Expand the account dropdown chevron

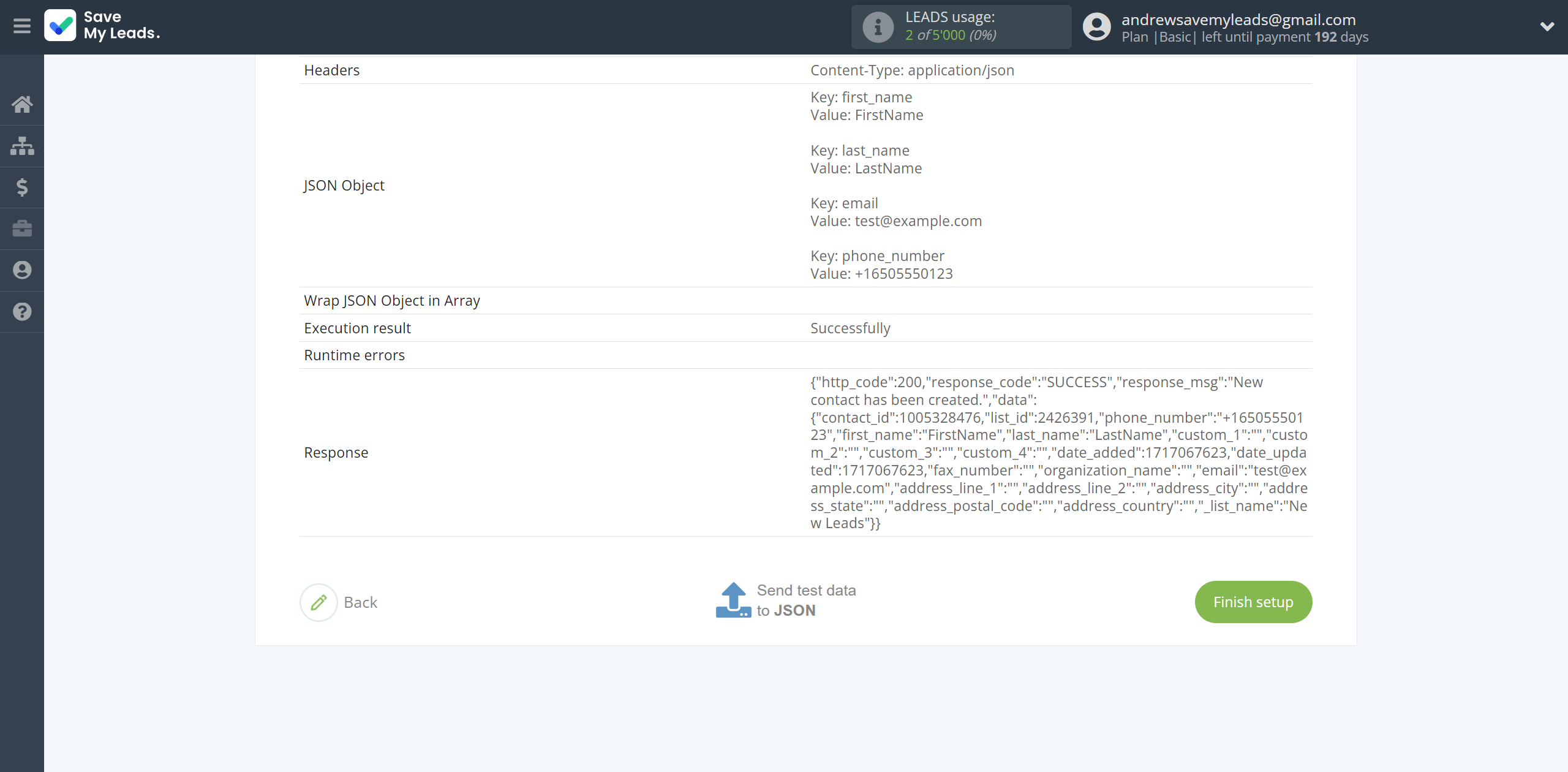click(1547, 26)
